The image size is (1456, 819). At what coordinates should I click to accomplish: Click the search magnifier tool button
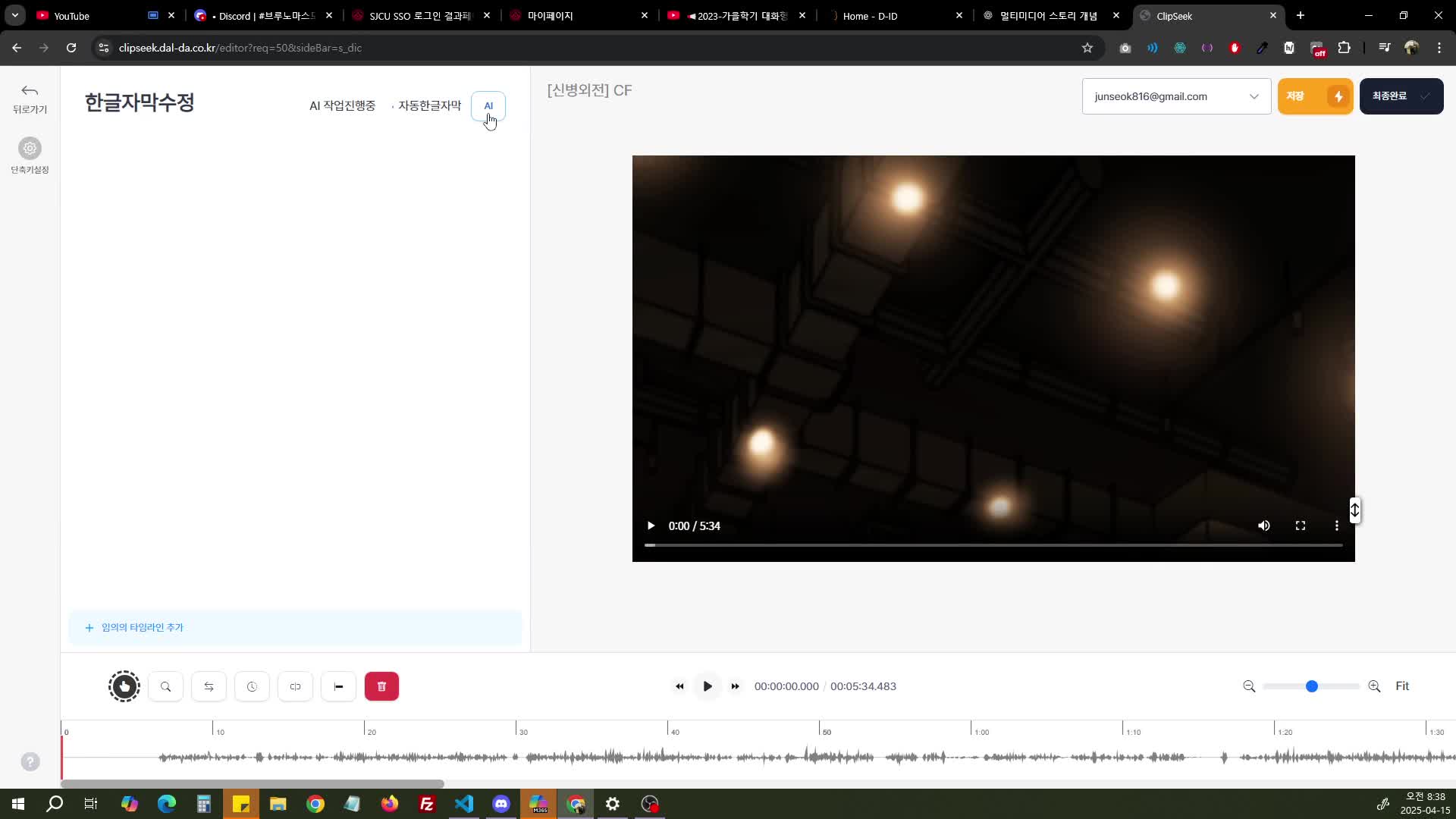tap(165, 687)
